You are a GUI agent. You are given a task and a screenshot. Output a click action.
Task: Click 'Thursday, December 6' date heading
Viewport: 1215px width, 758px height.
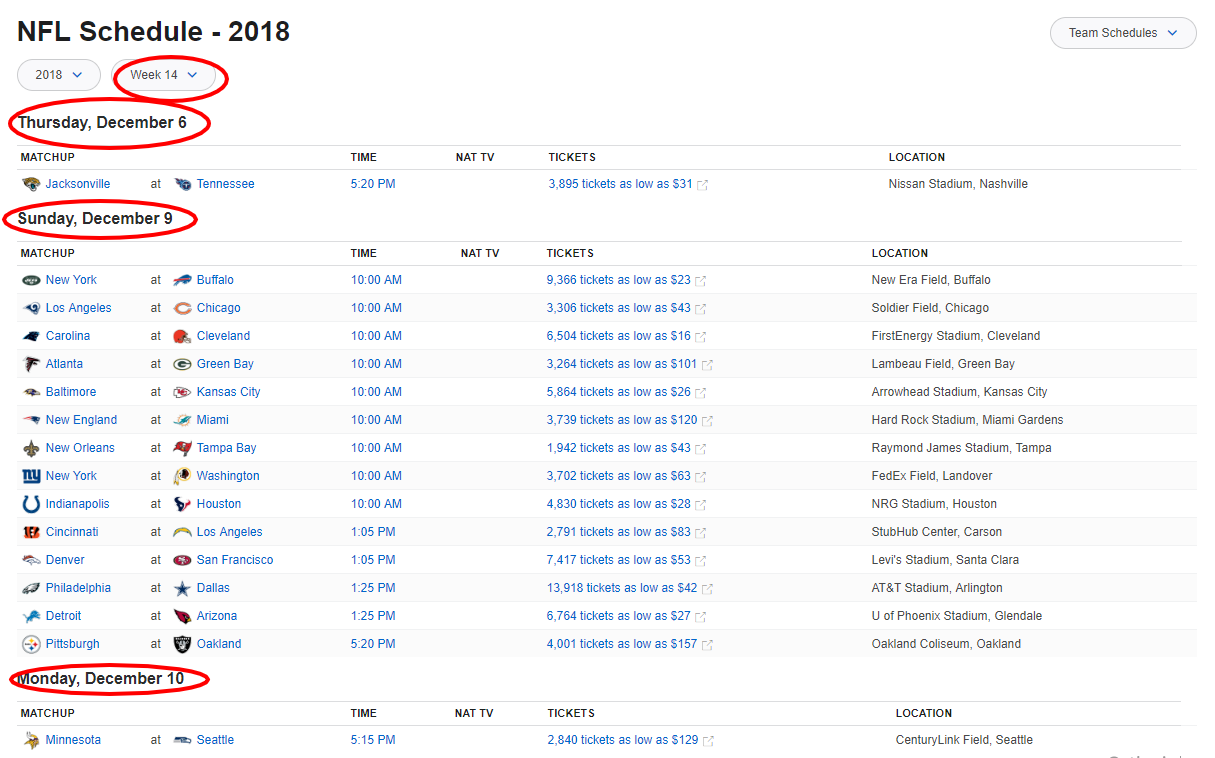click(102, 123)
